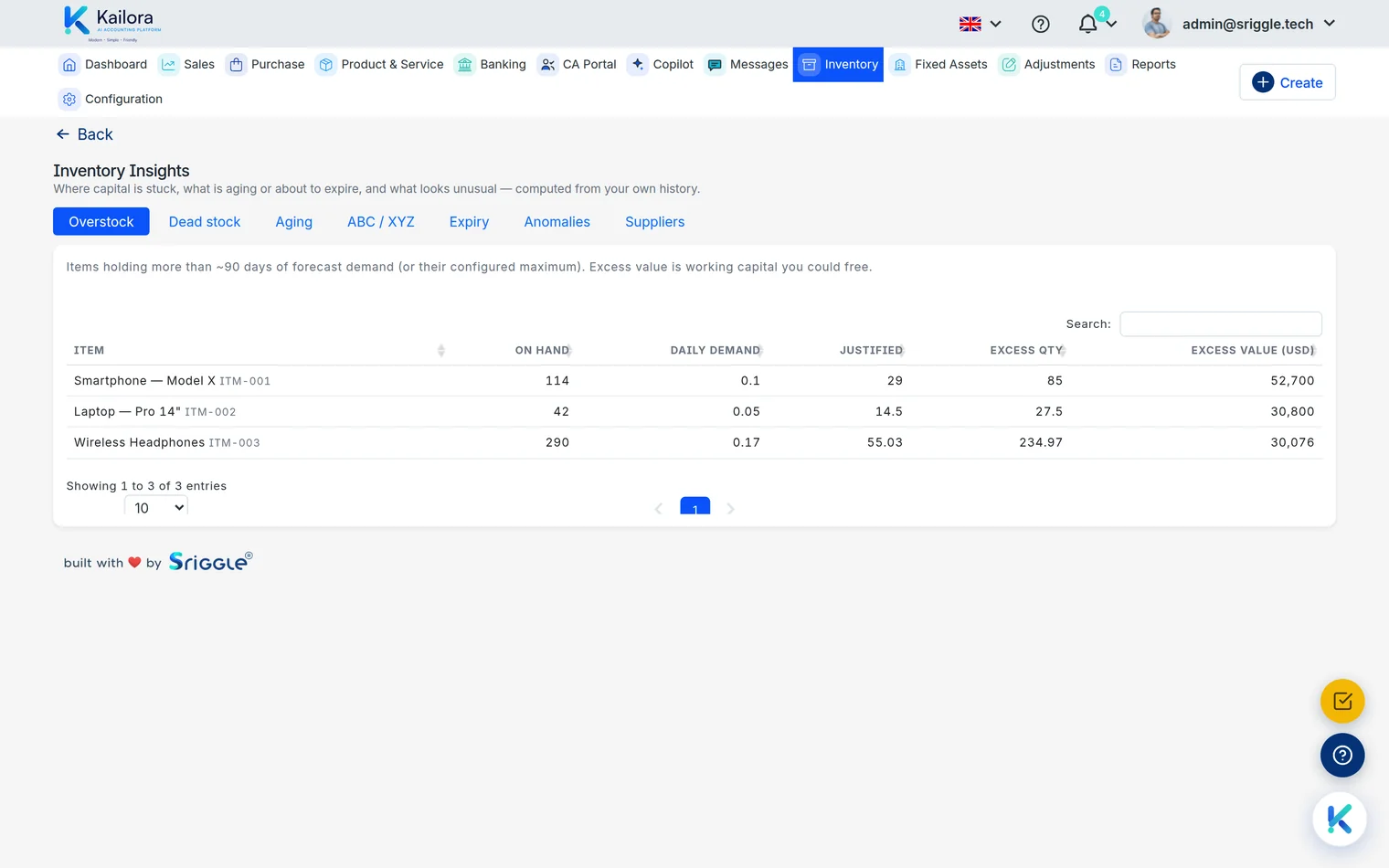Screen dimensions: 1389x868
Task: Go to pagination page 1
Action: pyautogui.click(x=695, y=506)
